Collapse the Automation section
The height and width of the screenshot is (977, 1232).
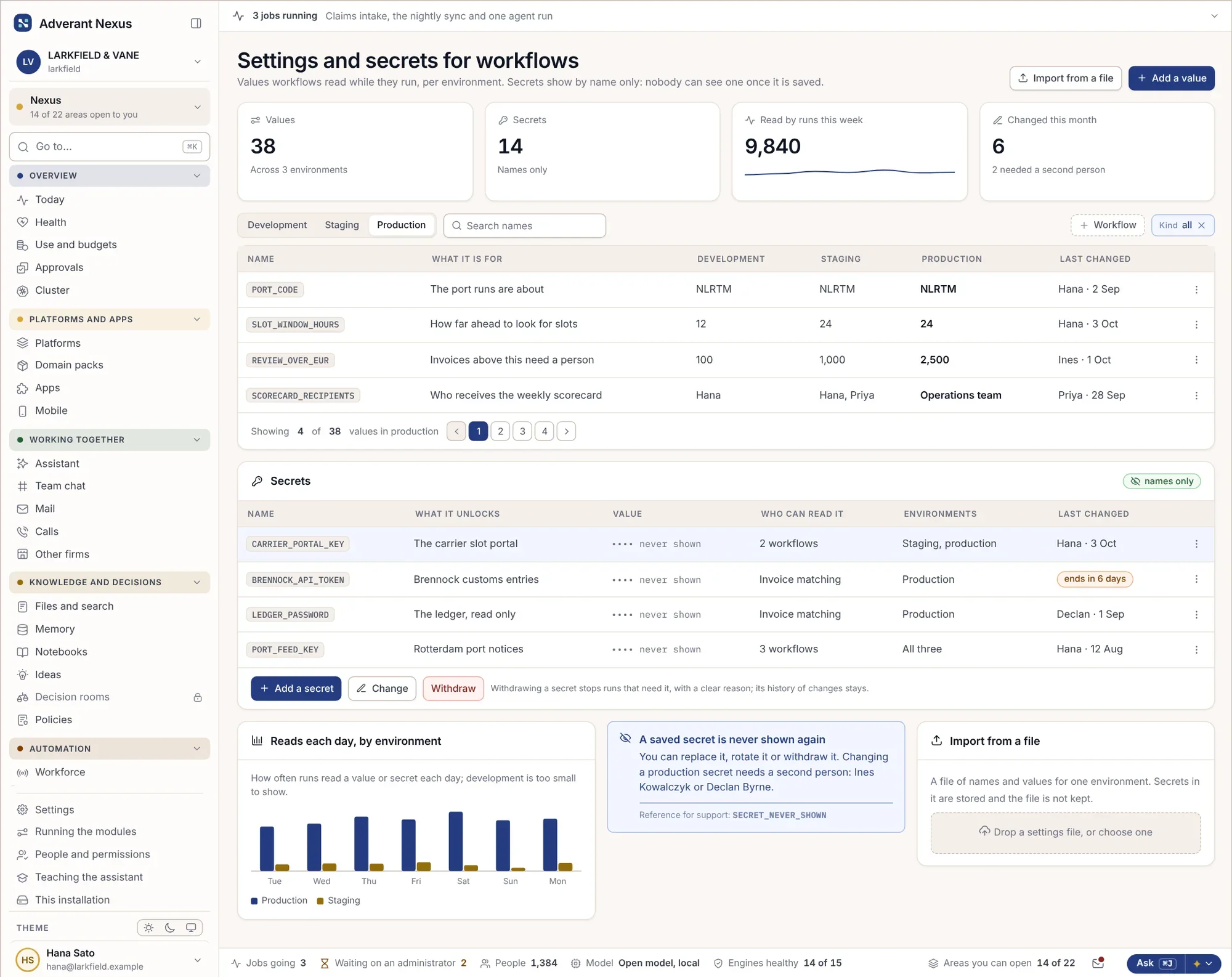(x=110, y=748)
